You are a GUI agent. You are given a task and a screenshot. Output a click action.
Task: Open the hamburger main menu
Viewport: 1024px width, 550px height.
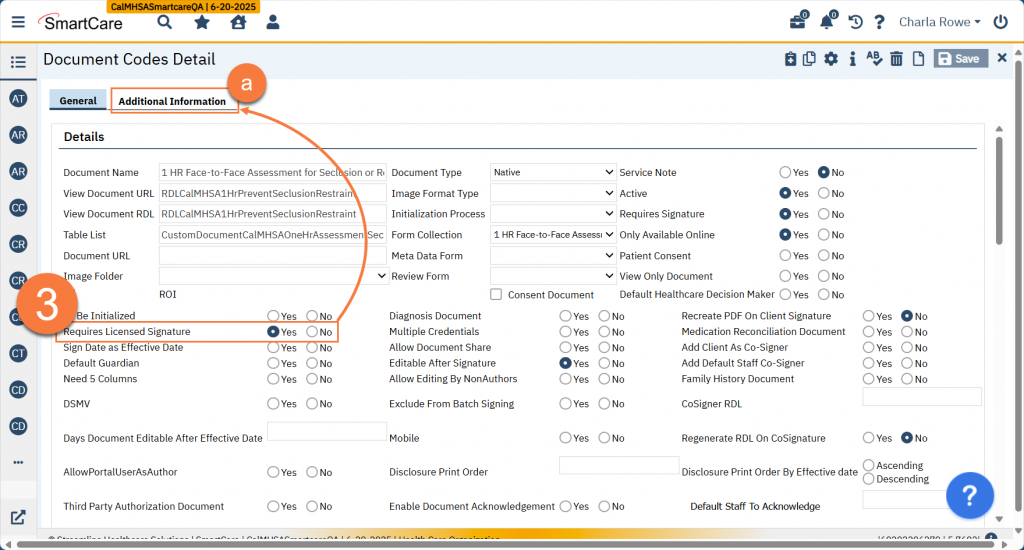click(x=18, y=22)
